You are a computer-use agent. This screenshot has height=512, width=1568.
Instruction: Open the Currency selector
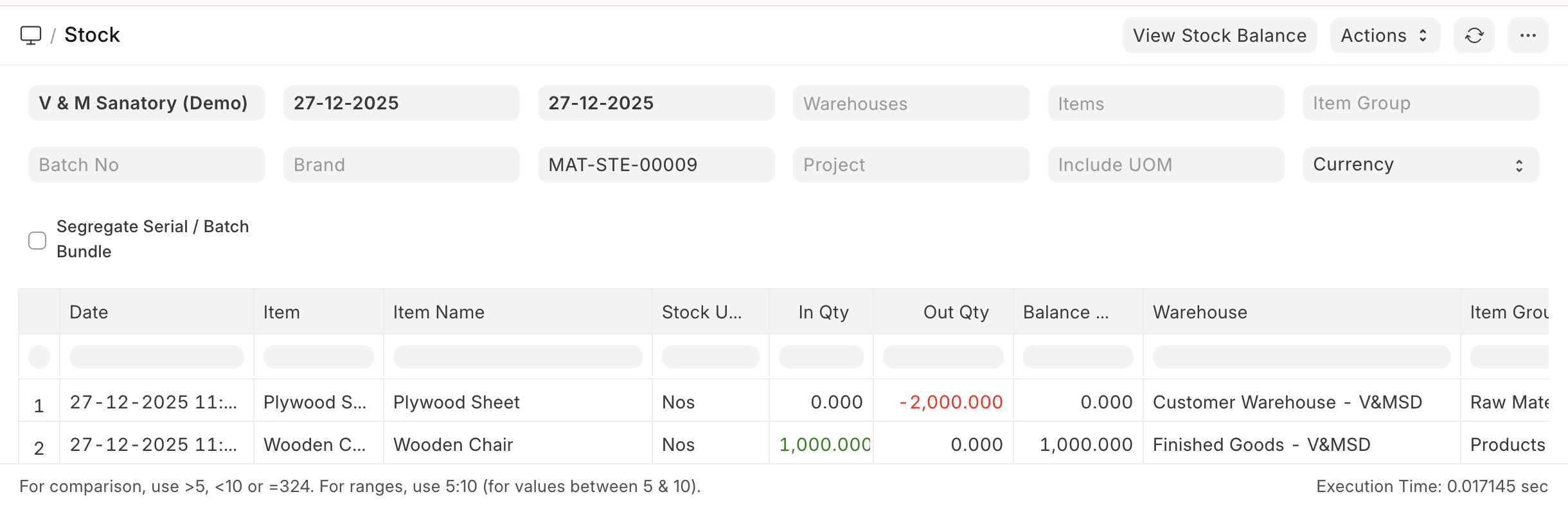[1420, 165]
